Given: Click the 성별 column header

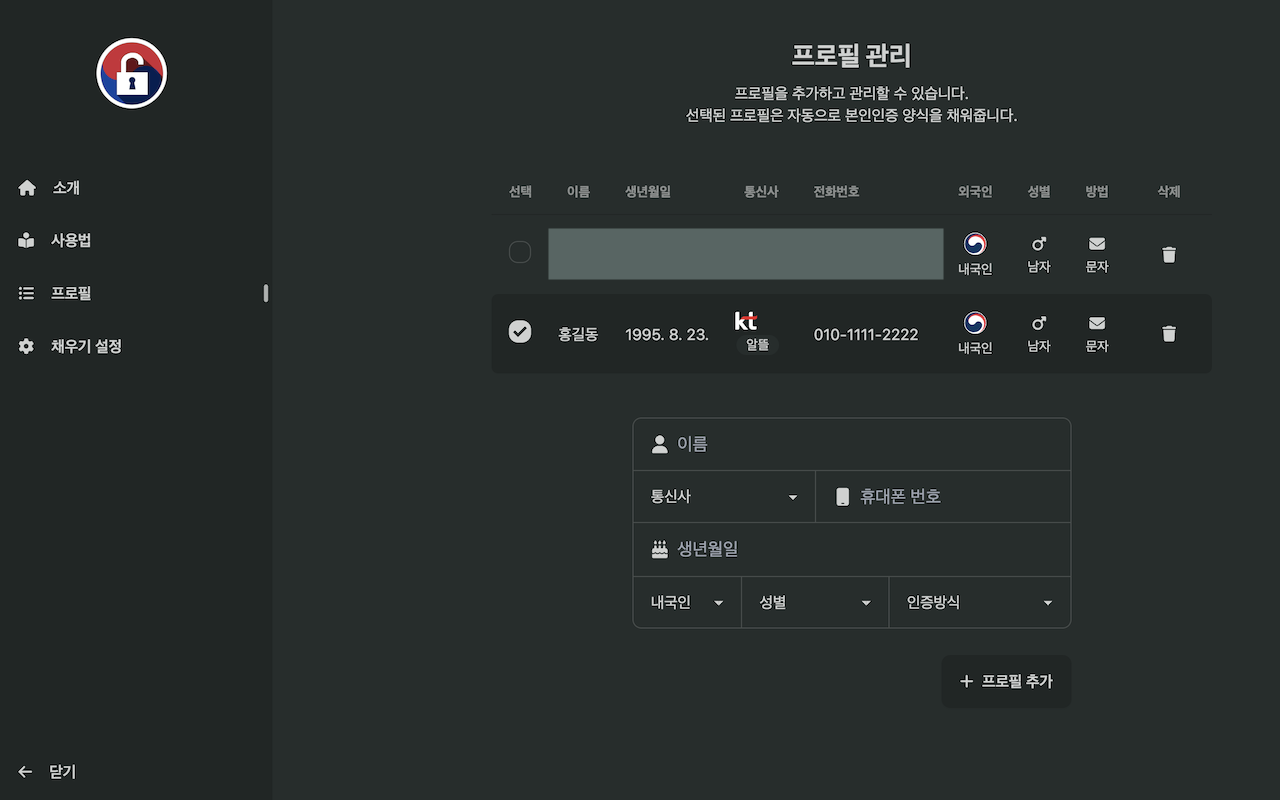Looking at the screenshot, I should tap(1039, 192).
